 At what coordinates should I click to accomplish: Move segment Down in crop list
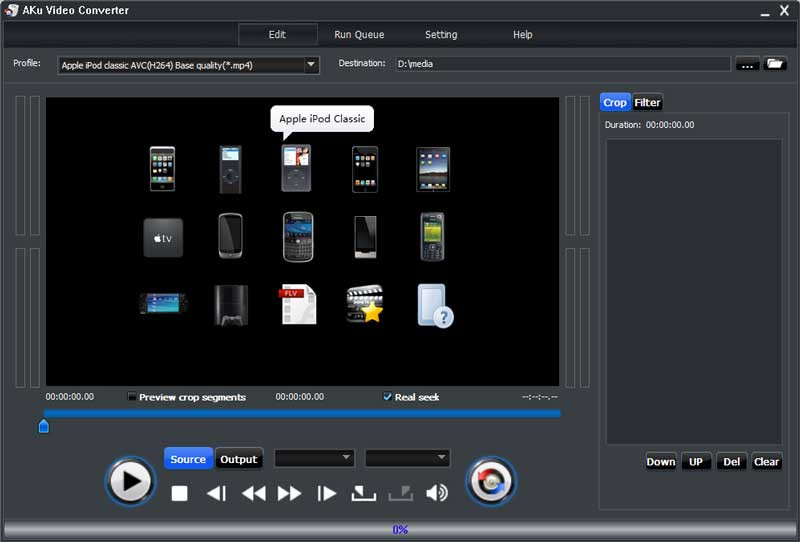click(661, 462)
